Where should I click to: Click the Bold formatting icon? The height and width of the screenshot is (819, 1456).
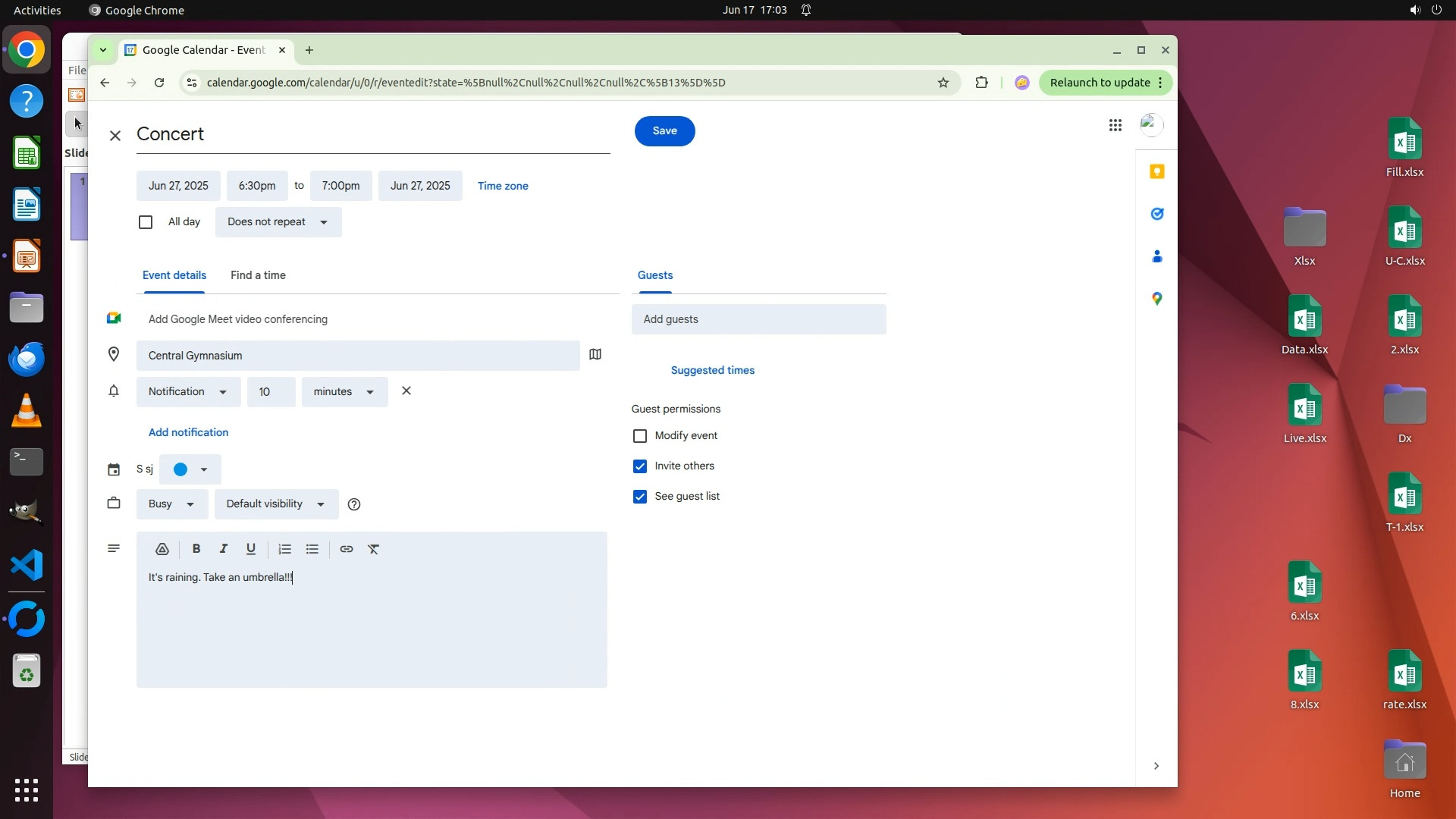(x=196, y=549)
